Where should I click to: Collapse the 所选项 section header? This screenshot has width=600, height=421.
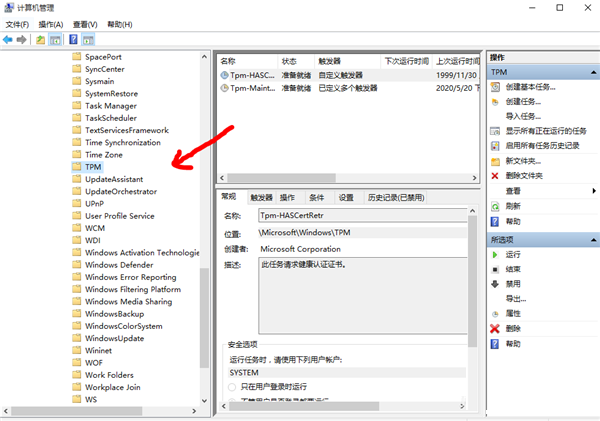pos(590,240)
